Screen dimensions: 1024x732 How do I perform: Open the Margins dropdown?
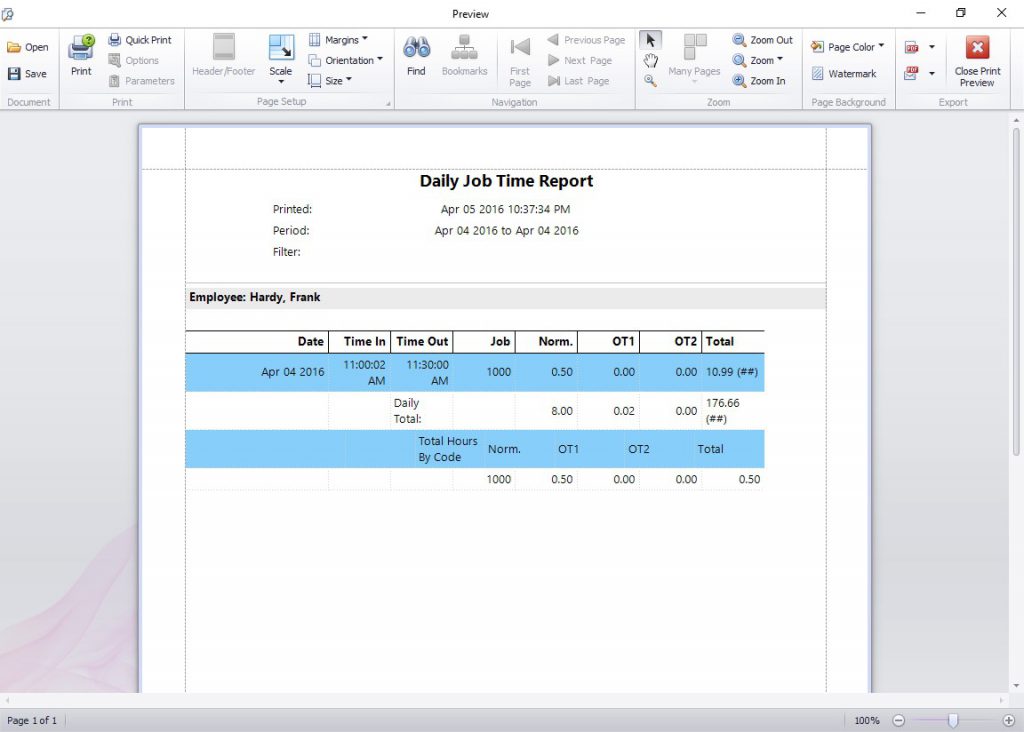pos(343,39)
